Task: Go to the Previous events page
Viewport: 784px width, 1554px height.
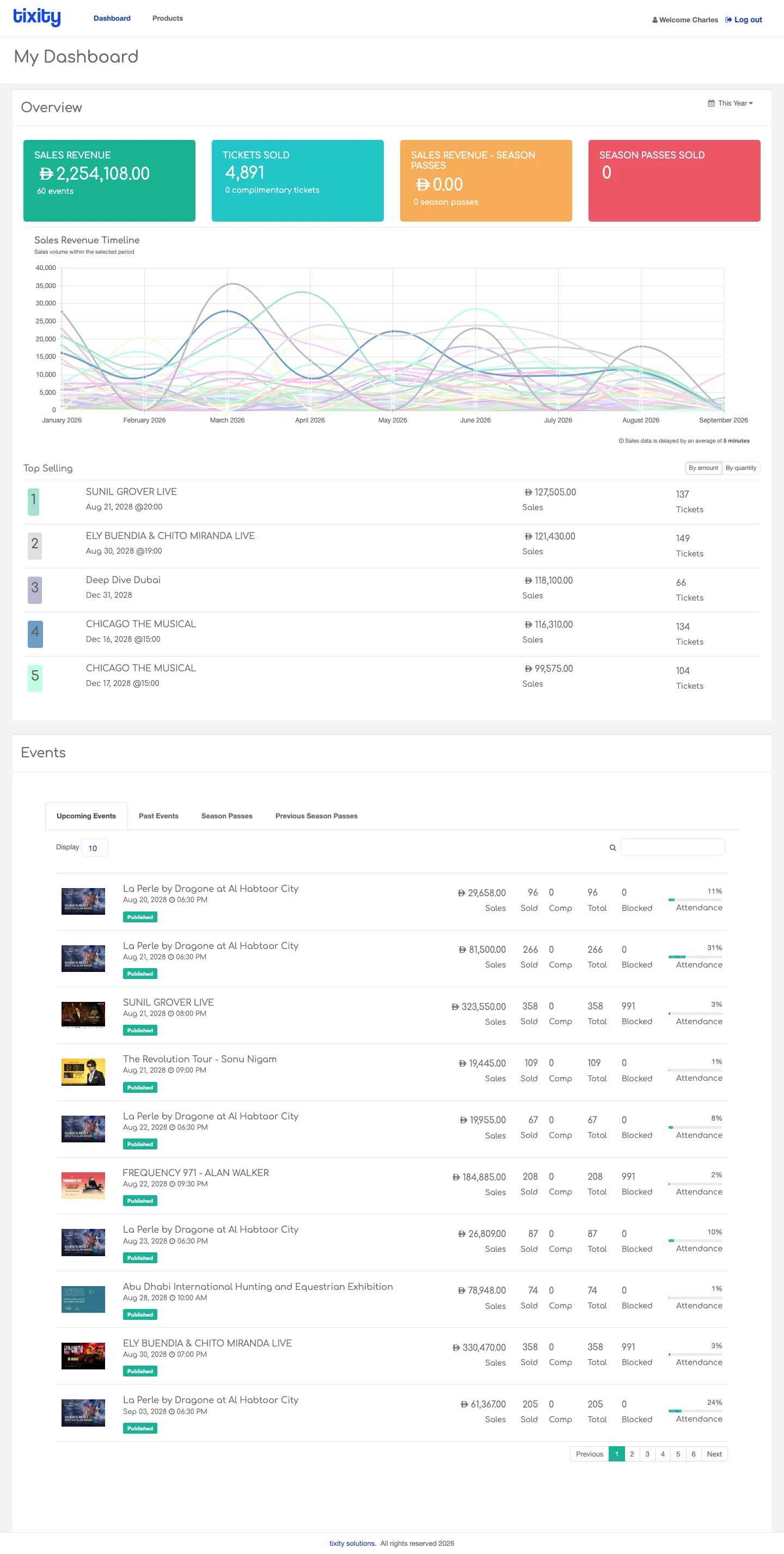Action: 589,1454
